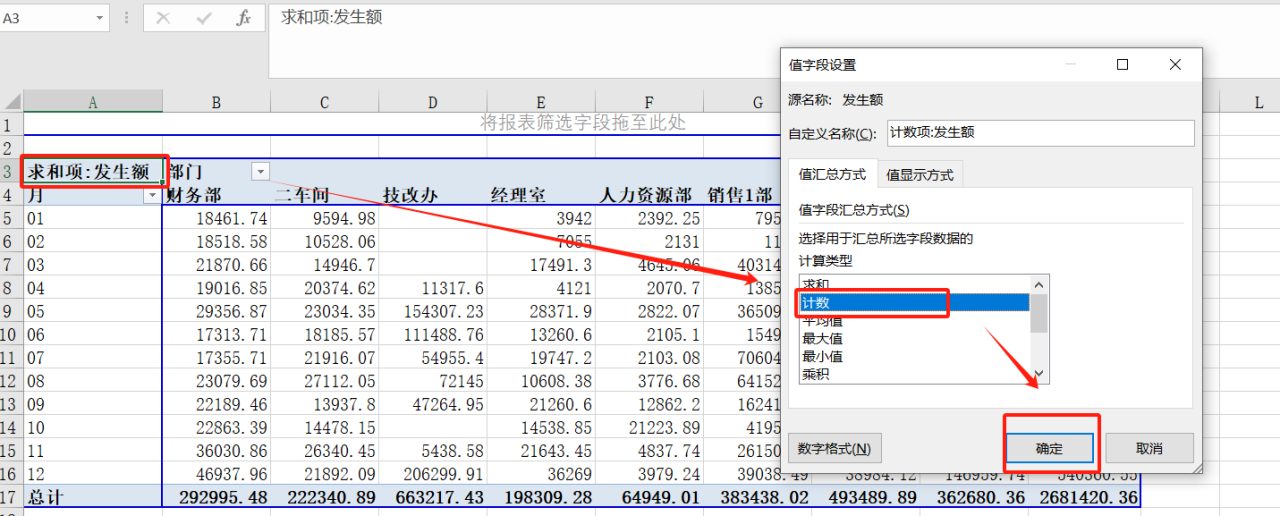Click the 二车间 column label
This screenshot has height=516, width=1280.
tap(301, 196)
